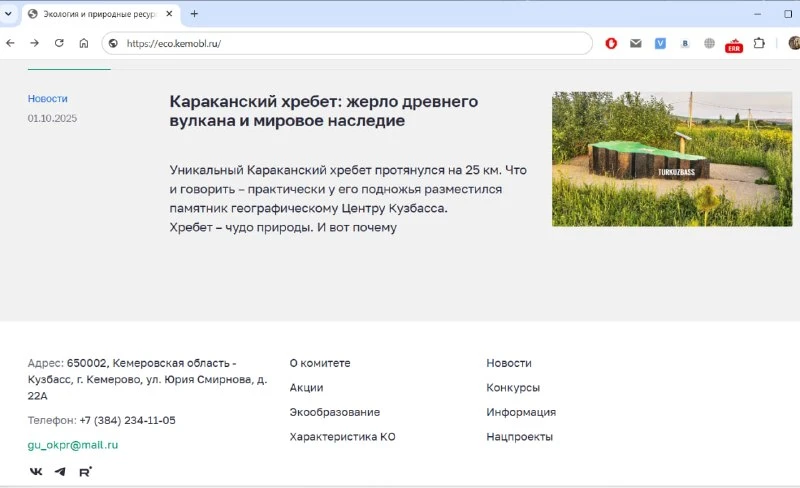Open the Telegram icon in footer
This screenshot has height=488, width=800.
click(x=60, y=471)
